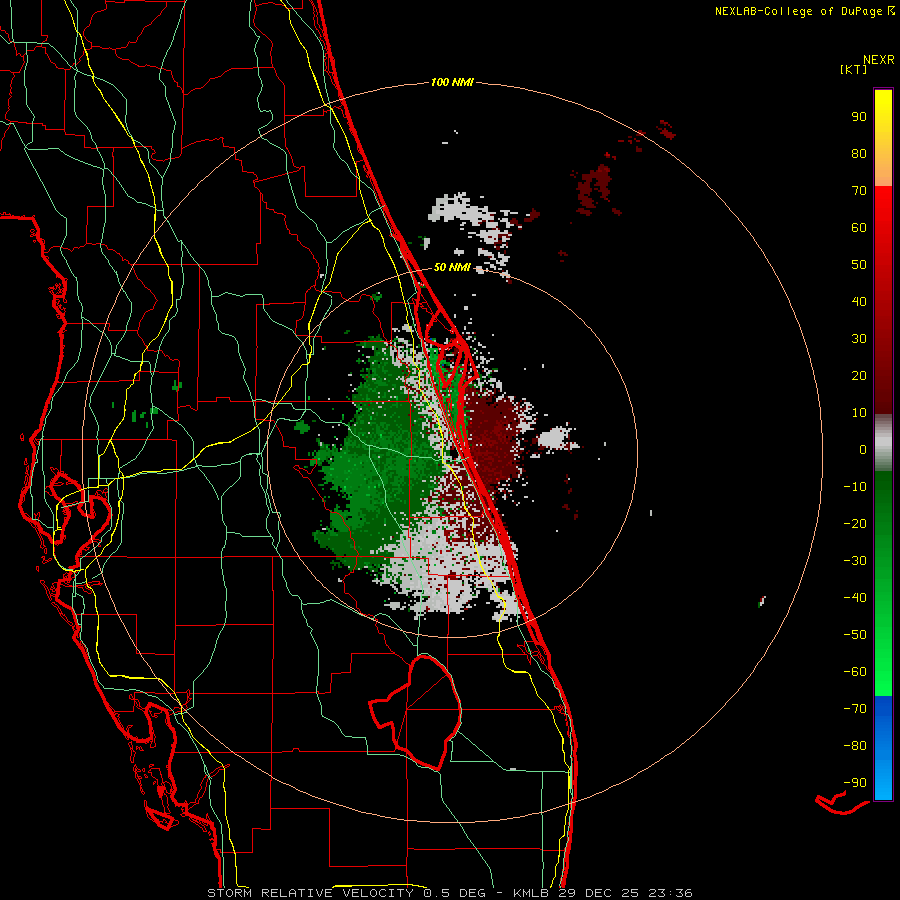Click the -20 scale value
The image size is (900, 900).
tap(855, 523)
